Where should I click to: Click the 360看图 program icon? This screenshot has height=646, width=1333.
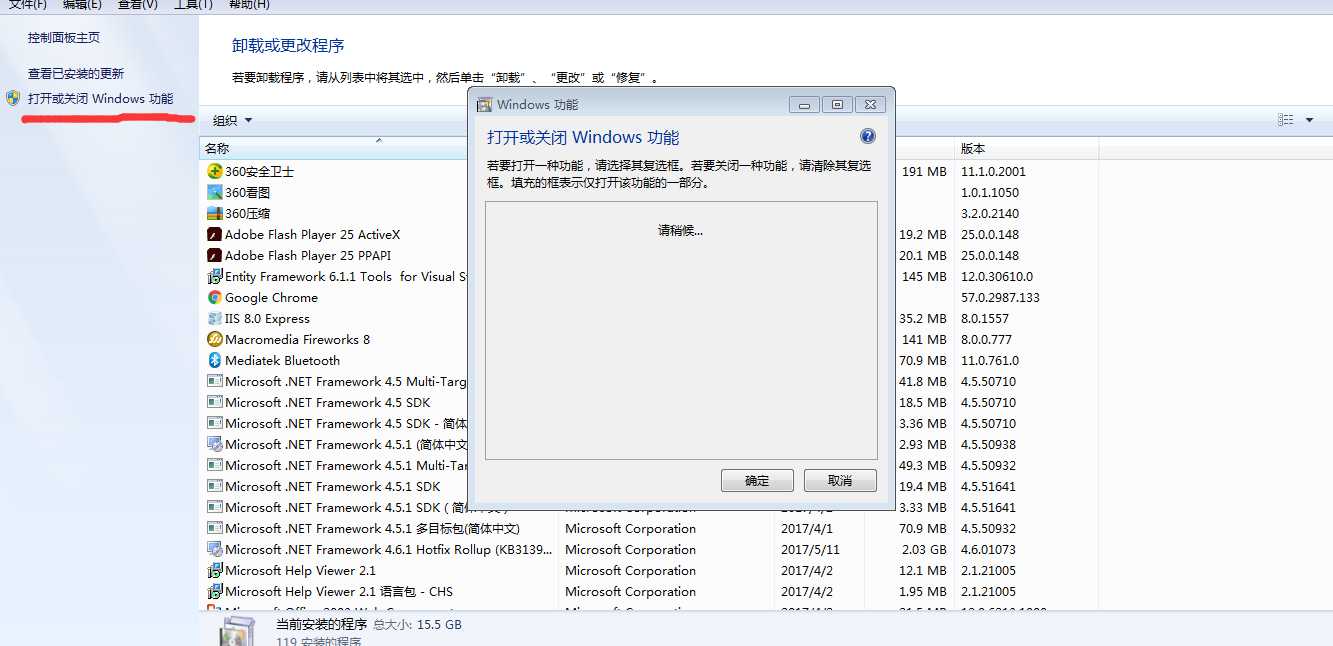pyautogui.click(x=214, y=192)
